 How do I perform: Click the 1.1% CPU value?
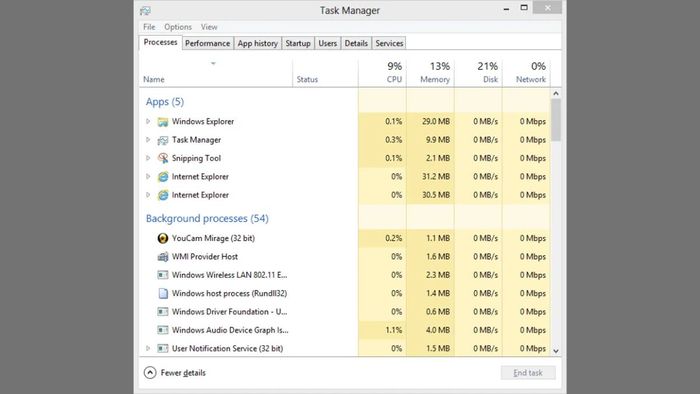[x=393, y=330]
